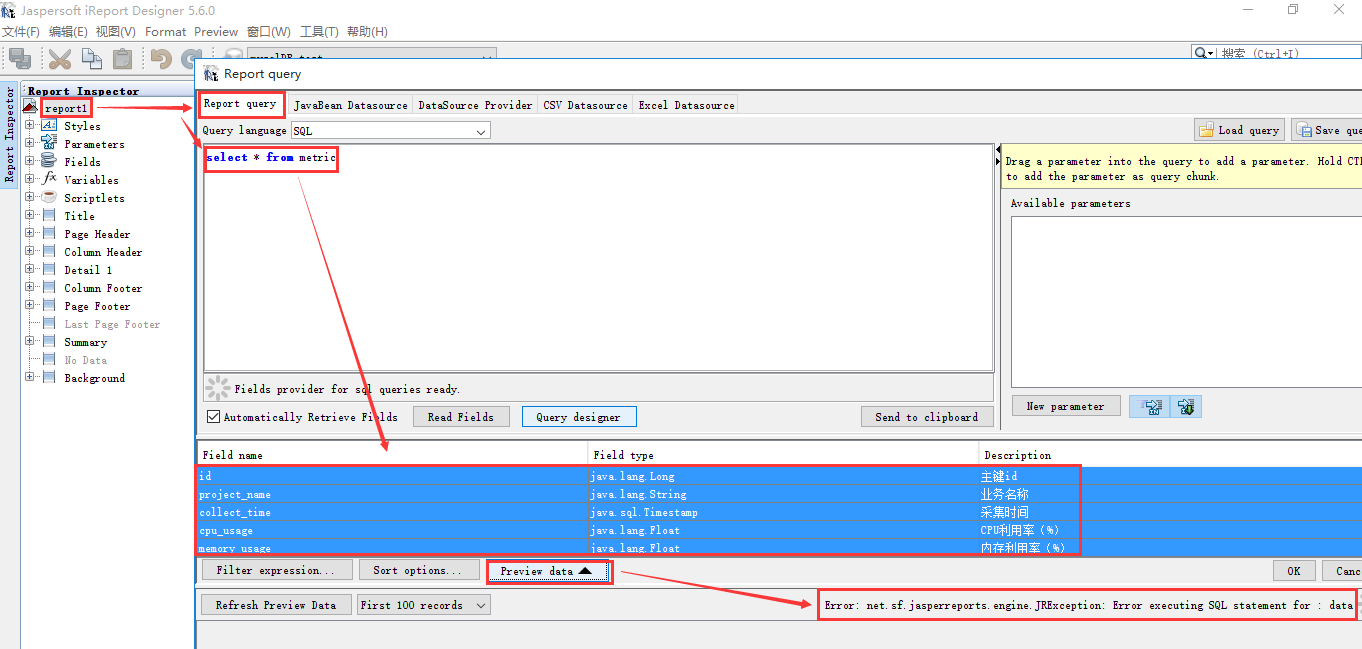The height and width of the screenshot is (649, 1362).
Task: Expand the Page Header tree node
Action: pos(30,233)
